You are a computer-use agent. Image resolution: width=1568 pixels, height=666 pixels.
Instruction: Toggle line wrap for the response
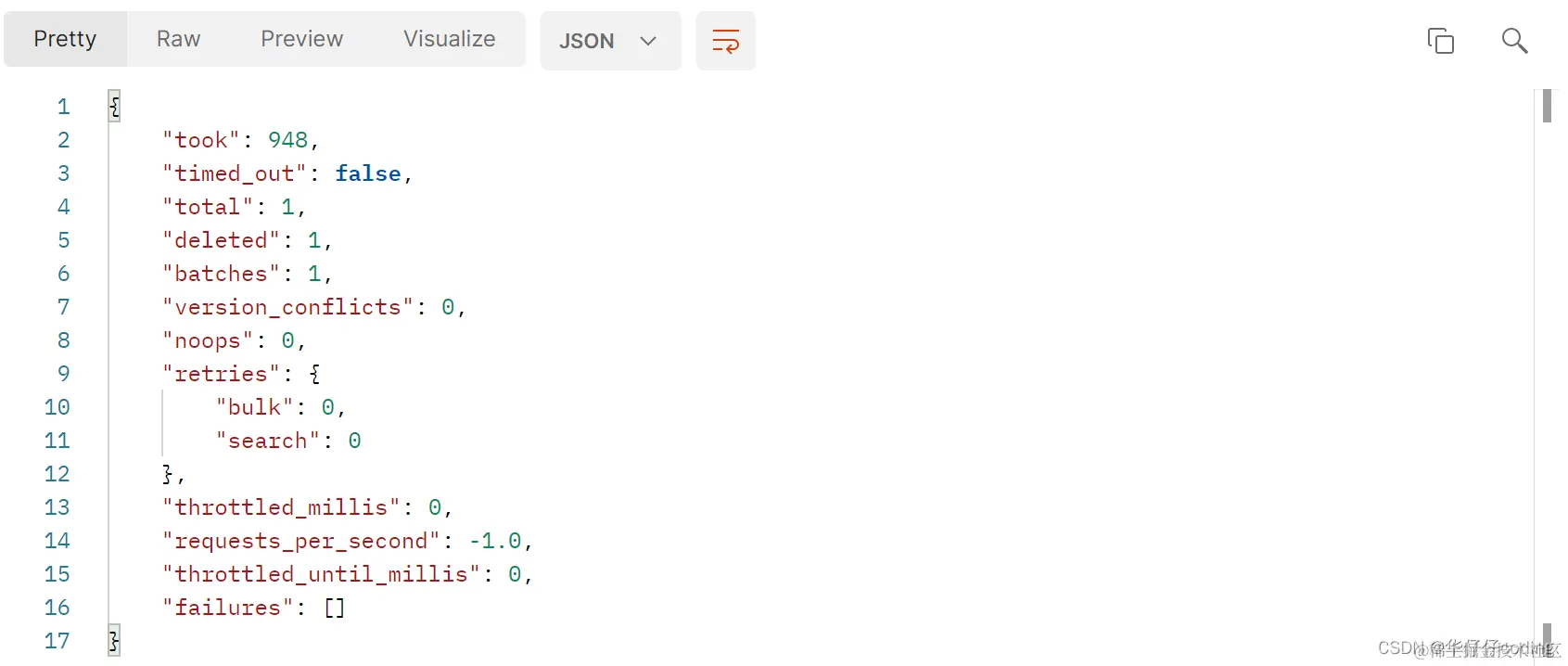[x=726, y=41]
